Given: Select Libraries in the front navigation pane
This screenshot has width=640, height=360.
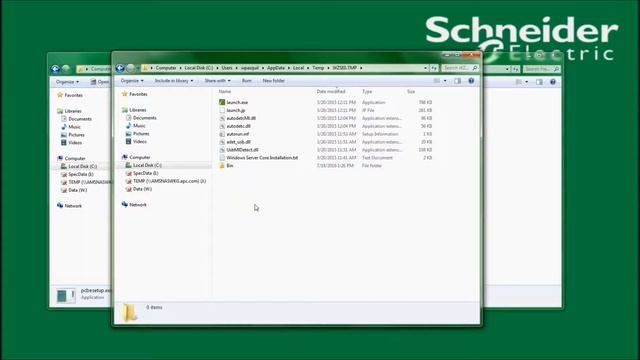Looking at the screenshot, I should [x=138, y=110].
